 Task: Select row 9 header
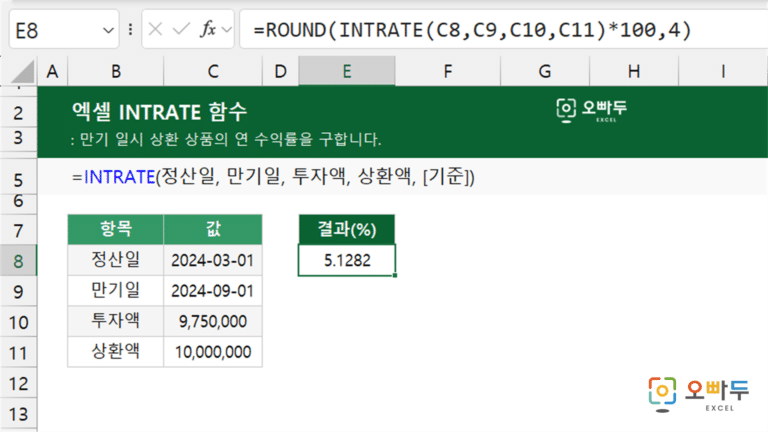tap(19, 291)
